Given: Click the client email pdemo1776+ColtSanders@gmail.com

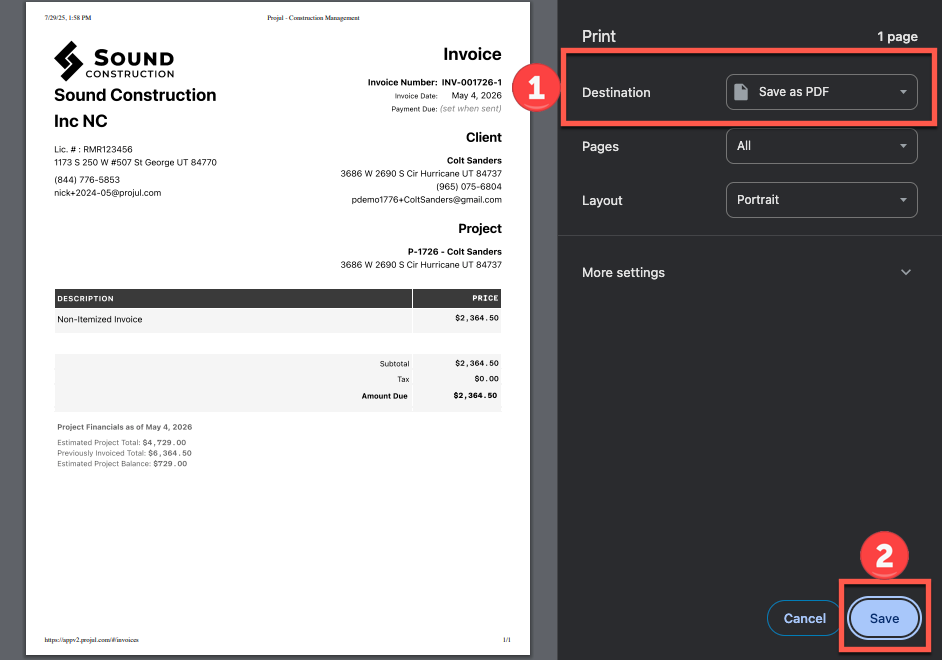Looking at the screenshot, I should 426,200.
